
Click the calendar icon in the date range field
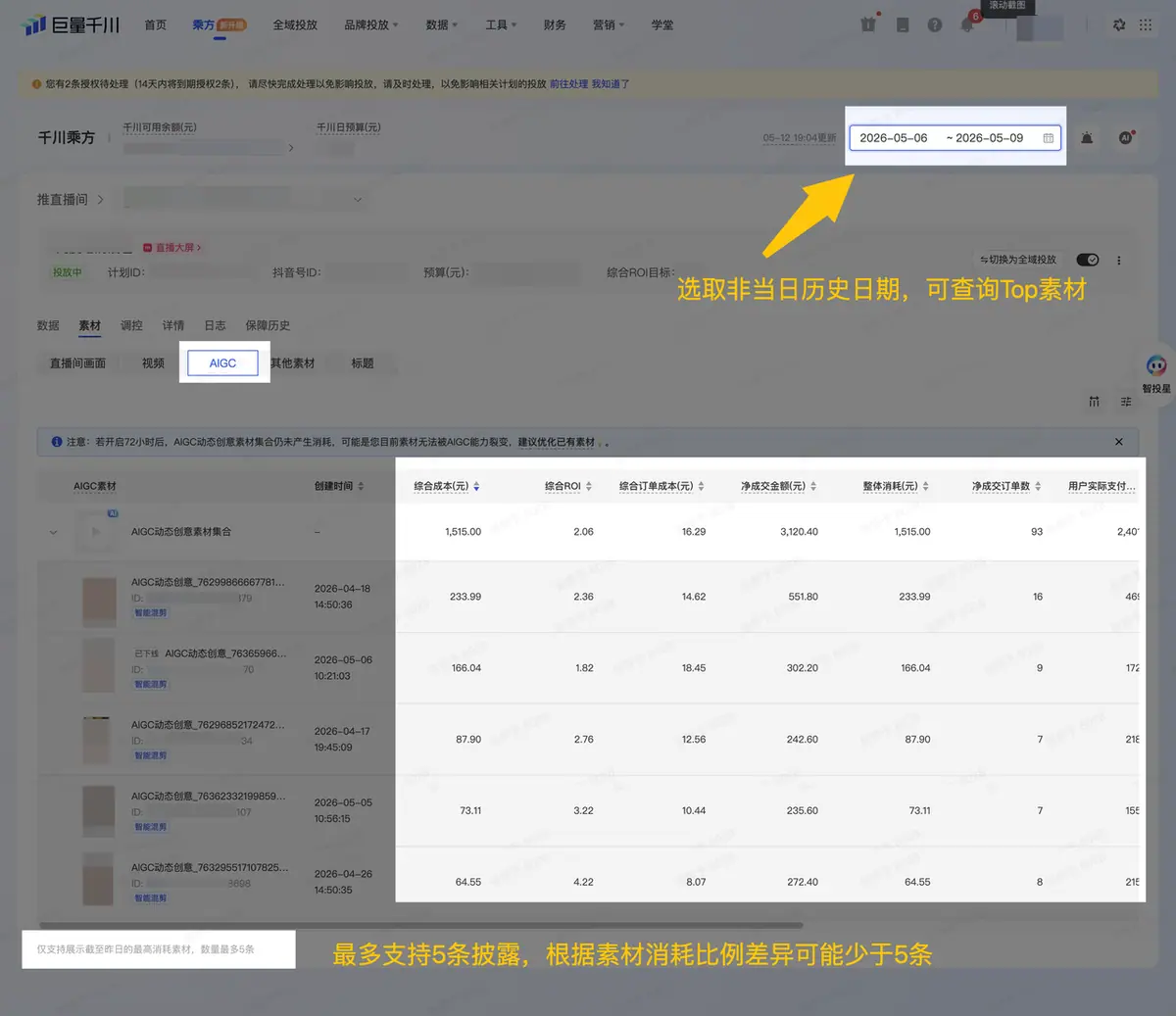tap(1049, 138)
